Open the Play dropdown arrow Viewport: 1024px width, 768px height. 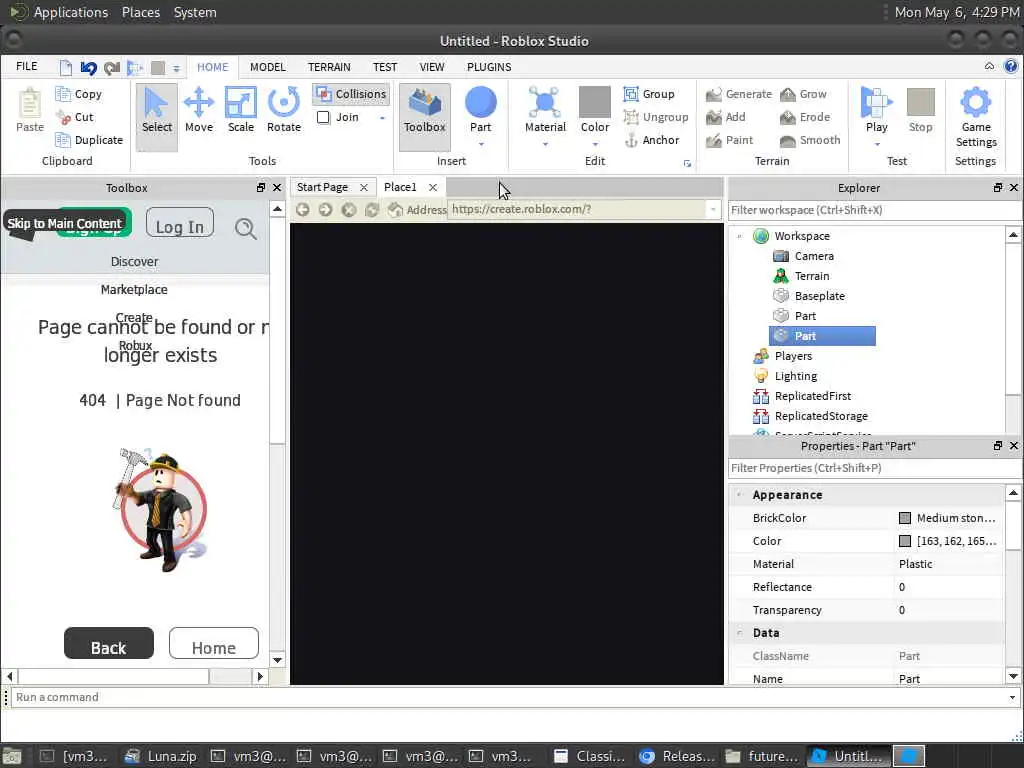point(877,144)
